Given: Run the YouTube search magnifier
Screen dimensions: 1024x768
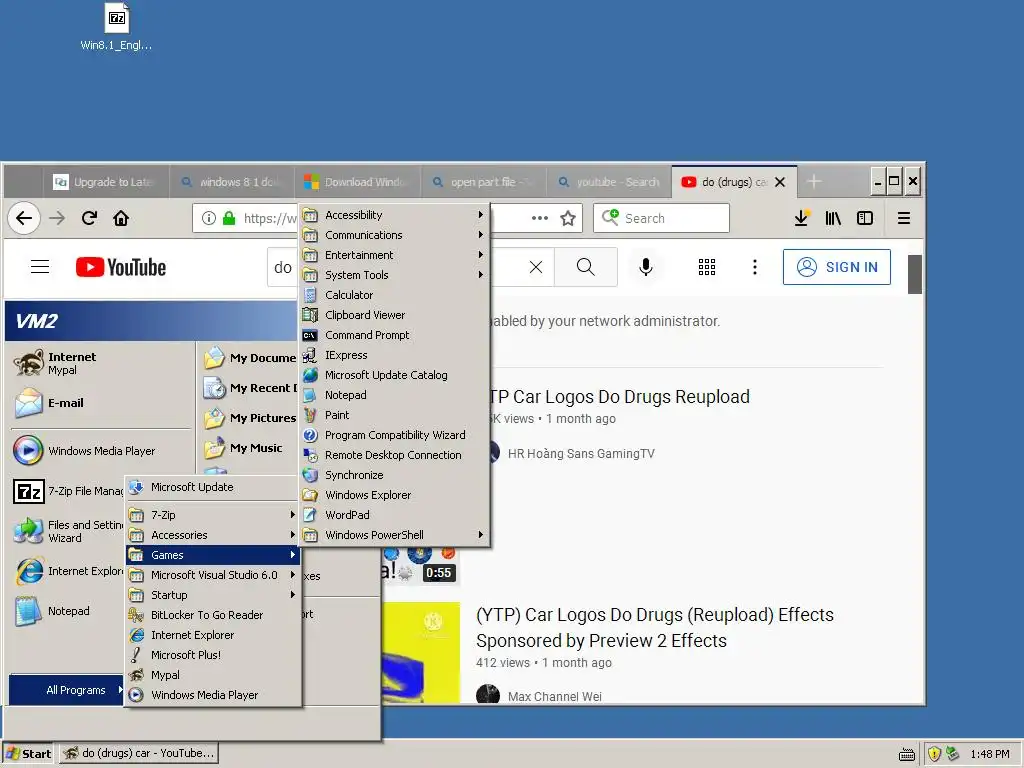Looking at the screenshot, I should click(586, 267).
